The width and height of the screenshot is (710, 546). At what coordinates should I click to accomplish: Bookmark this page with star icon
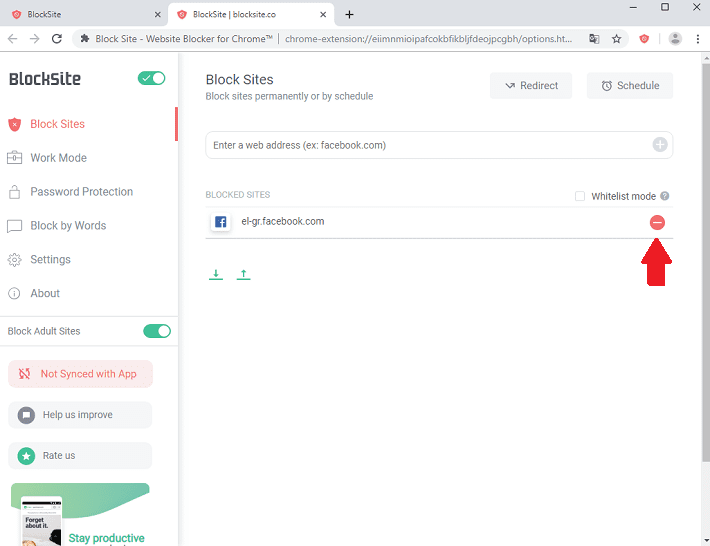[616, 39]
